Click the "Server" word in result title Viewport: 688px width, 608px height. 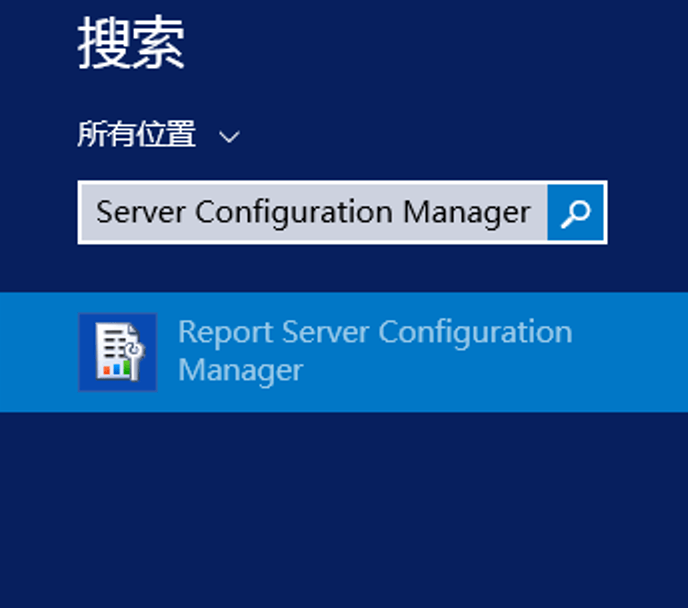click(326, 333)
